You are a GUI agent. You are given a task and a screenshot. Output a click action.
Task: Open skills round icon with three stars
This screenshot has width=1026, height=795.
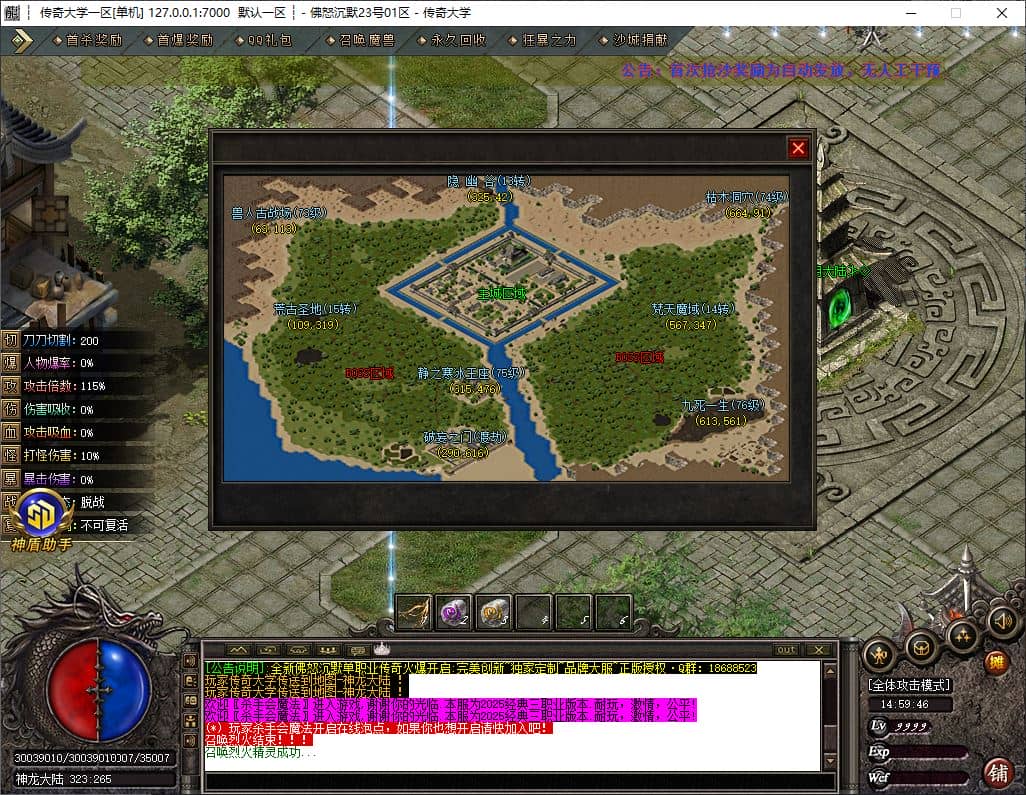(x=963, y=635)
